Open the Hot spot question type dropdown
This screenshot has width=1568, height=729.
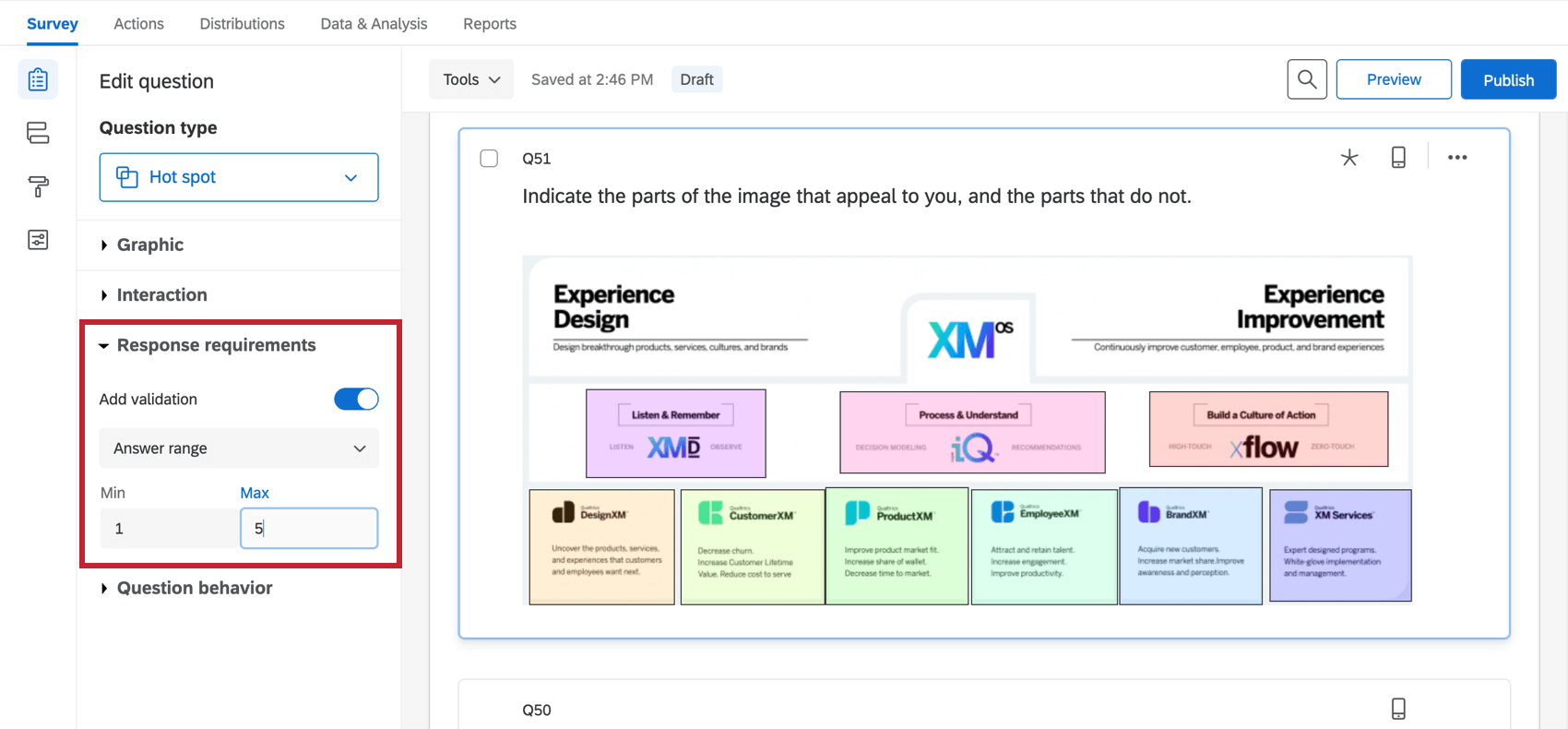tap(239, 177)
